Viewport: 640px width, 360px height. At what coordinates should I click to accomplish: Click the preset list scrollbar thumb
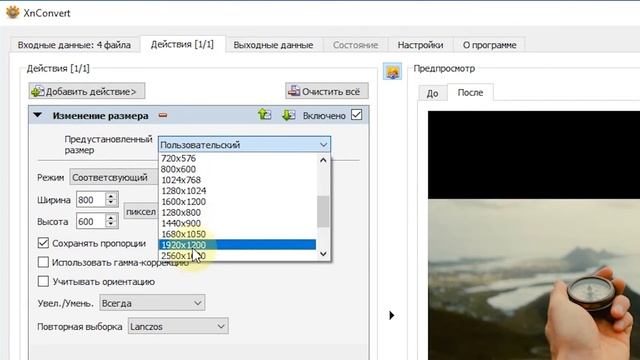(x=323, y=211)
